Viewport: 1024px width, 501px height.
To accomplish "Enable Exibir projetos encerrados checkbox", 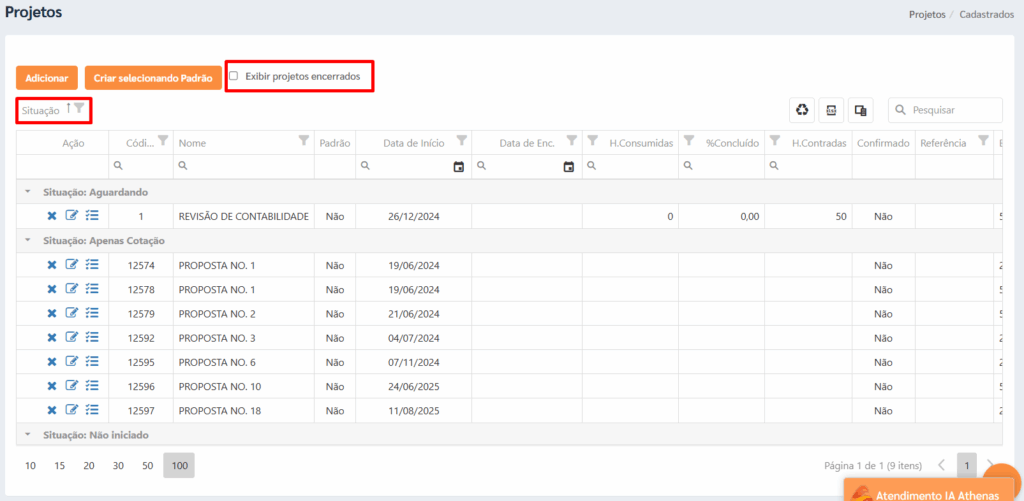I will coord(234,76).
